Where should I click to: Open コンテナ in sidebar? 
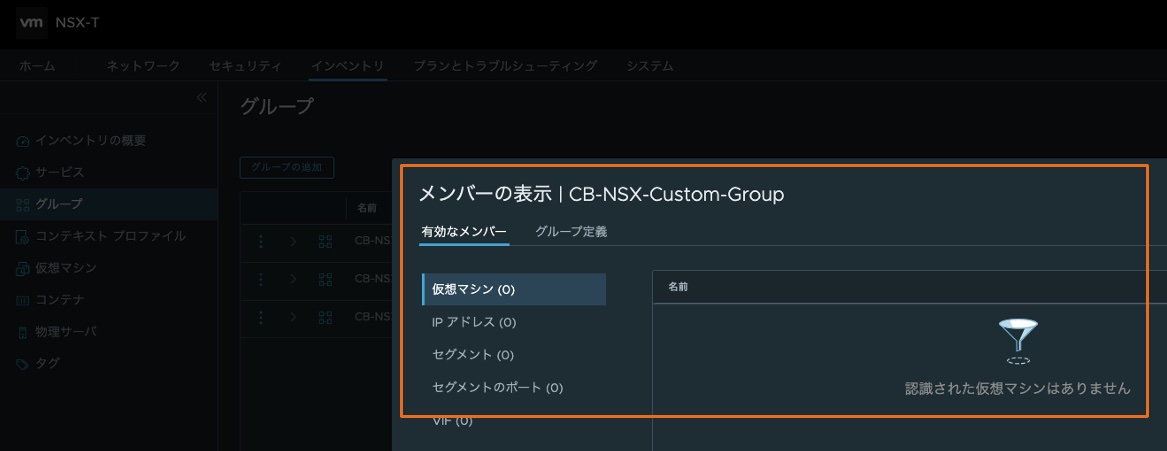(60, 301)
